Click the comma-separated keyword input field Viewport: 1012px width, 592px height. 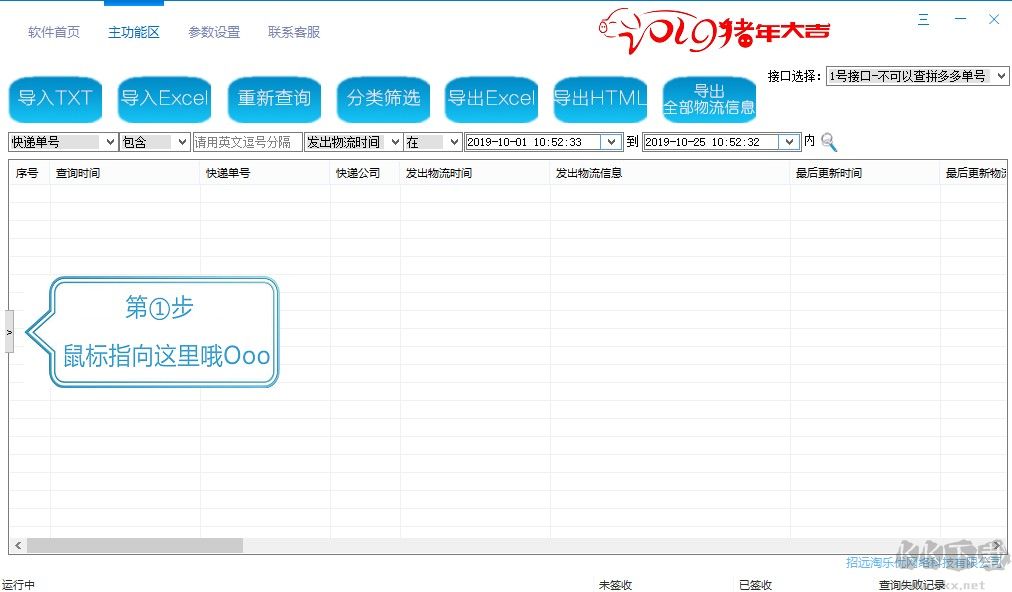click(247, 143)
